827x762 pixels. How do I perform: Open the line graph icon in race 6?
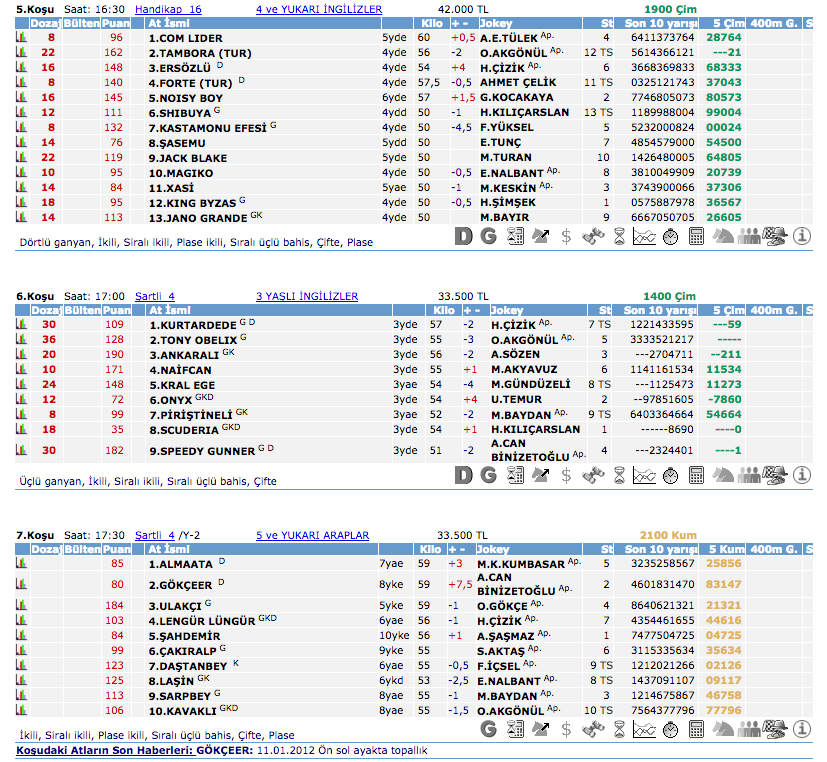coord(645,476)
